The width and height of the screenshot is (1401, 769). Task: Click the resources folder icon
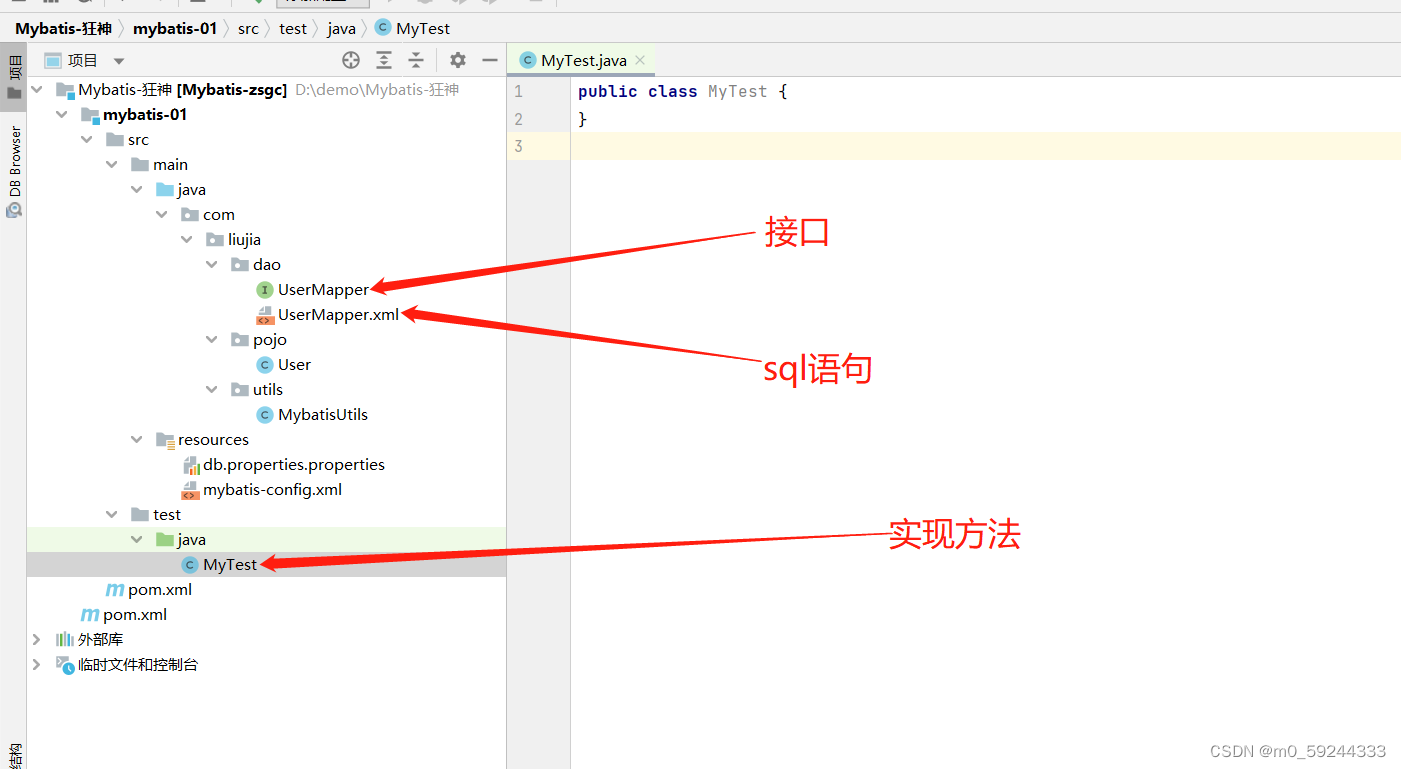point(165,440)
